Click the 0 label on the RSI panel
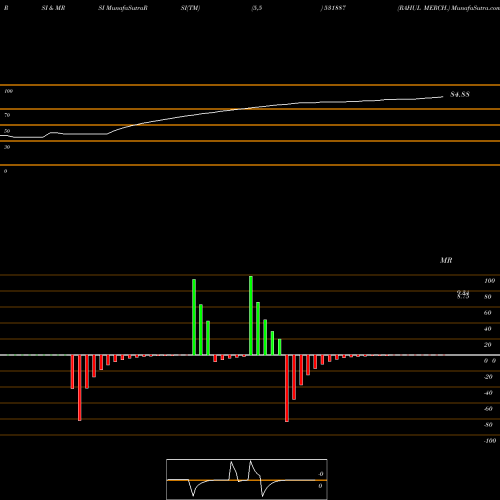This screenshot has width=500, height=500. point(5,171)
